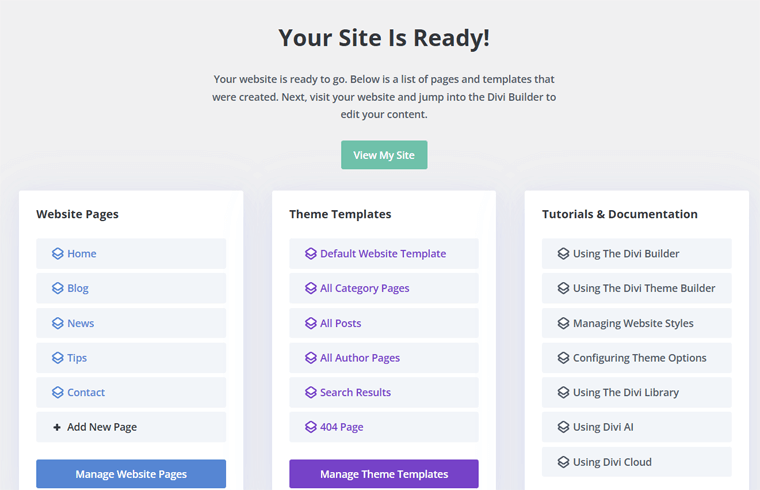Click the plus icon for Add New Page
This screenshot has width=760, height=490.
point(57,427)
